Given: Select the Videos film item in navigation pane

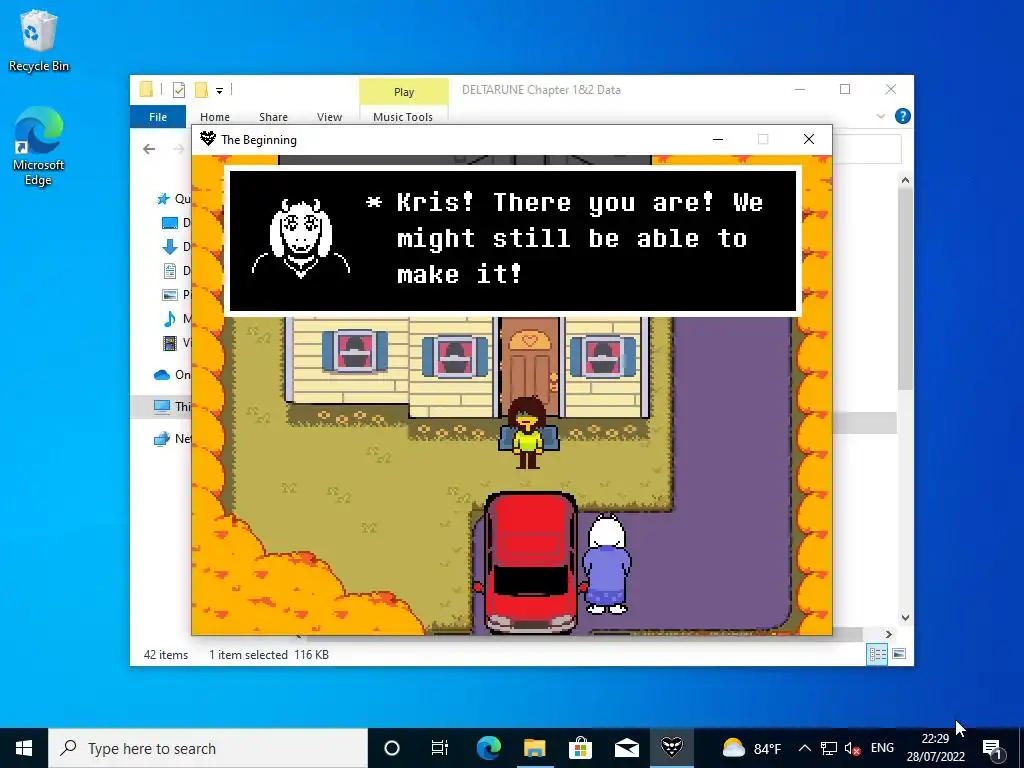Looking at the screenshot, I should [175, 342].
